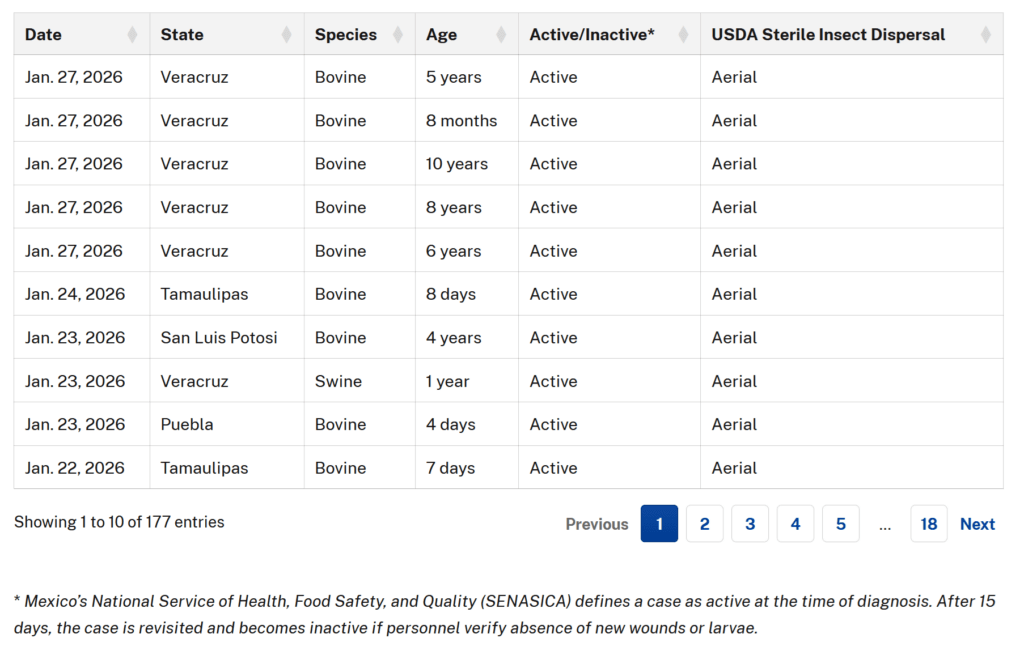
Task: Click Active/Inactive column sort icon
Action: [x=683, y=35]
